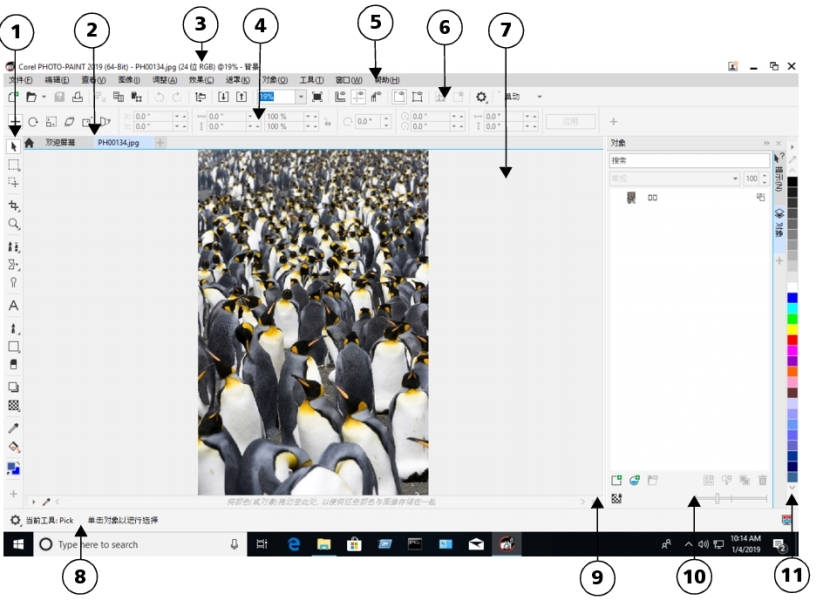Image resolution: width=823 pixels, height=600 pixels.
Task: Choose the Text tool
Action: [x=14, y=305]
